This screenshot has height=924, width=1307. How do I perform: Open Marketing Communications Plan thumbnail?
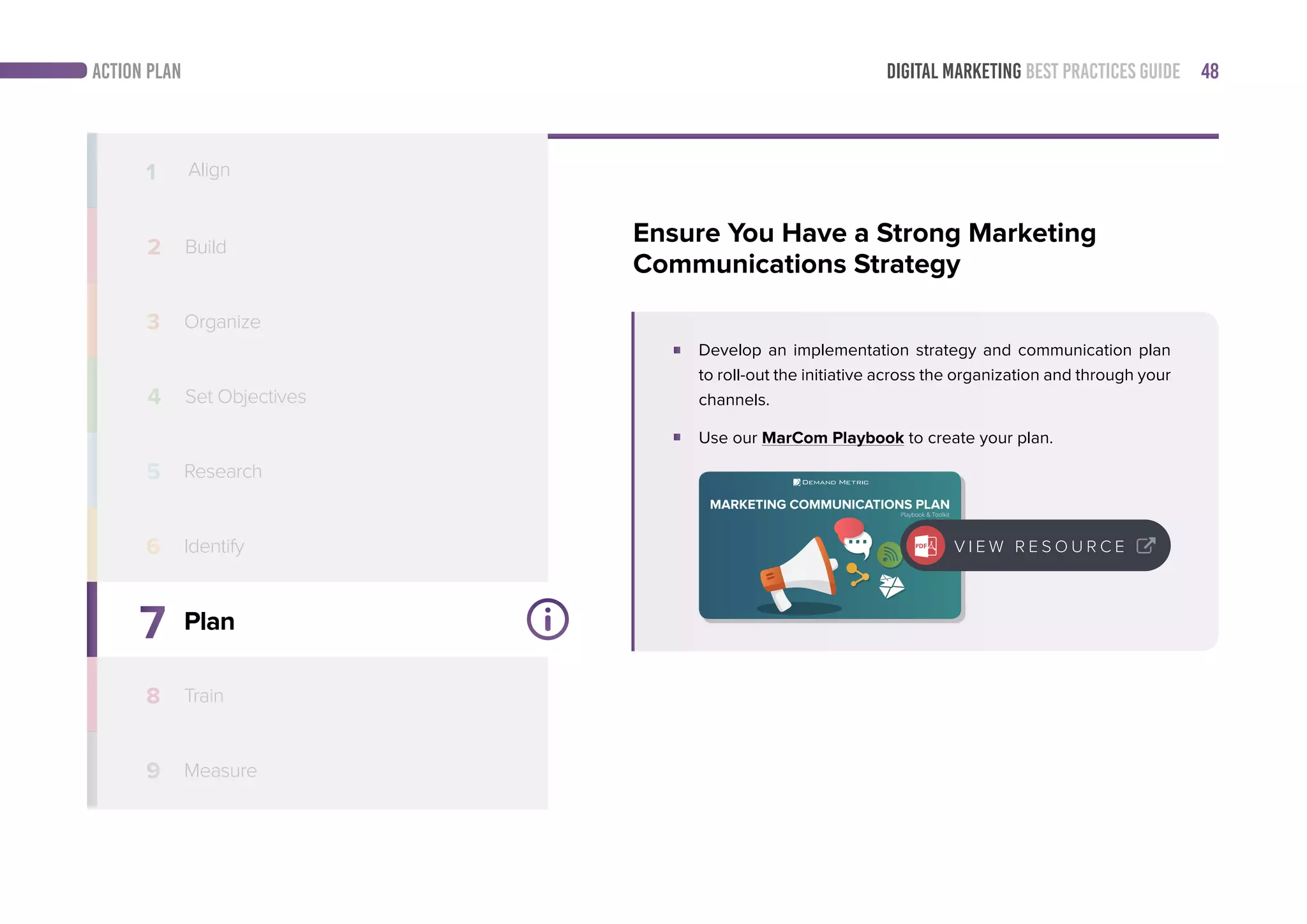point(830,546)
